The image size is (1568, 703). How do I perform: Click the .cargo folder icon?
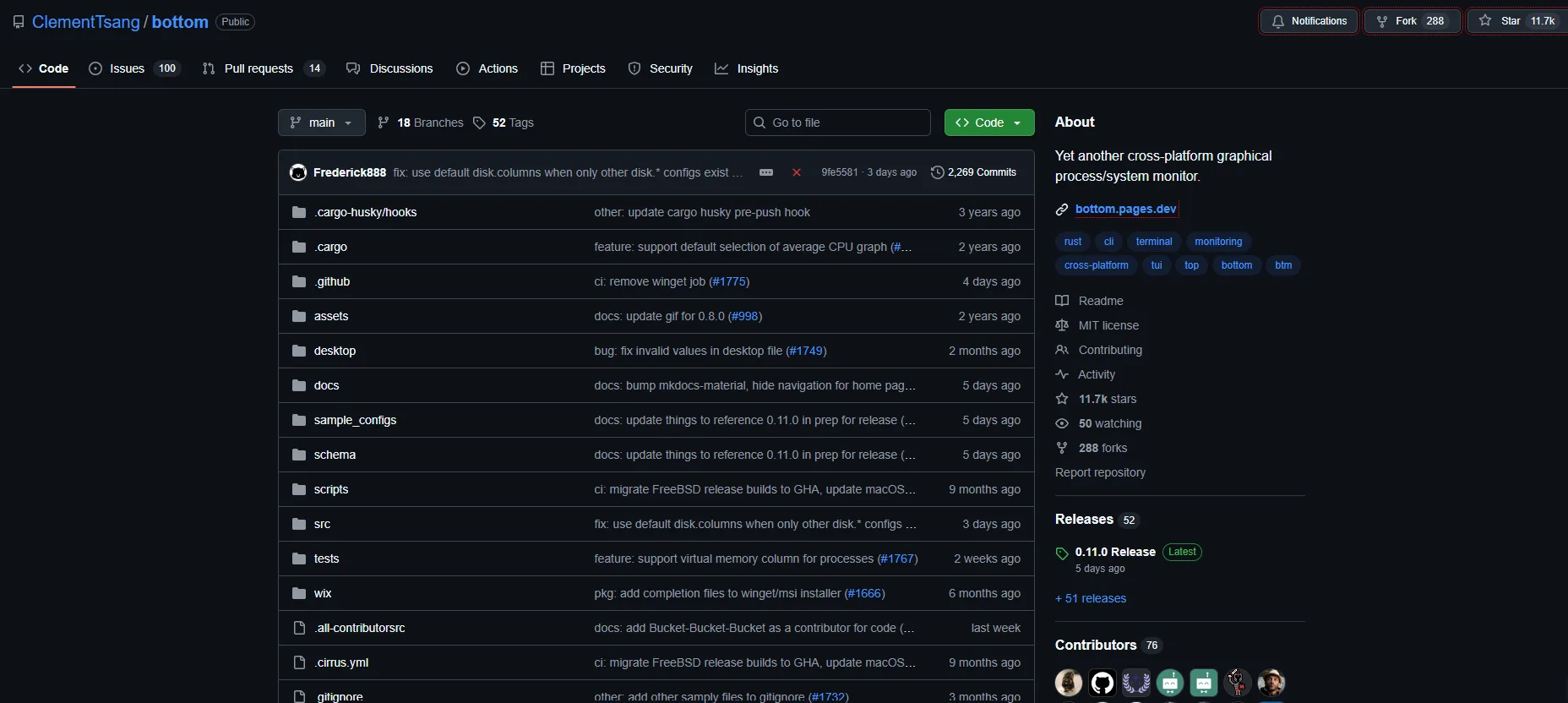[x=299, y=247]
